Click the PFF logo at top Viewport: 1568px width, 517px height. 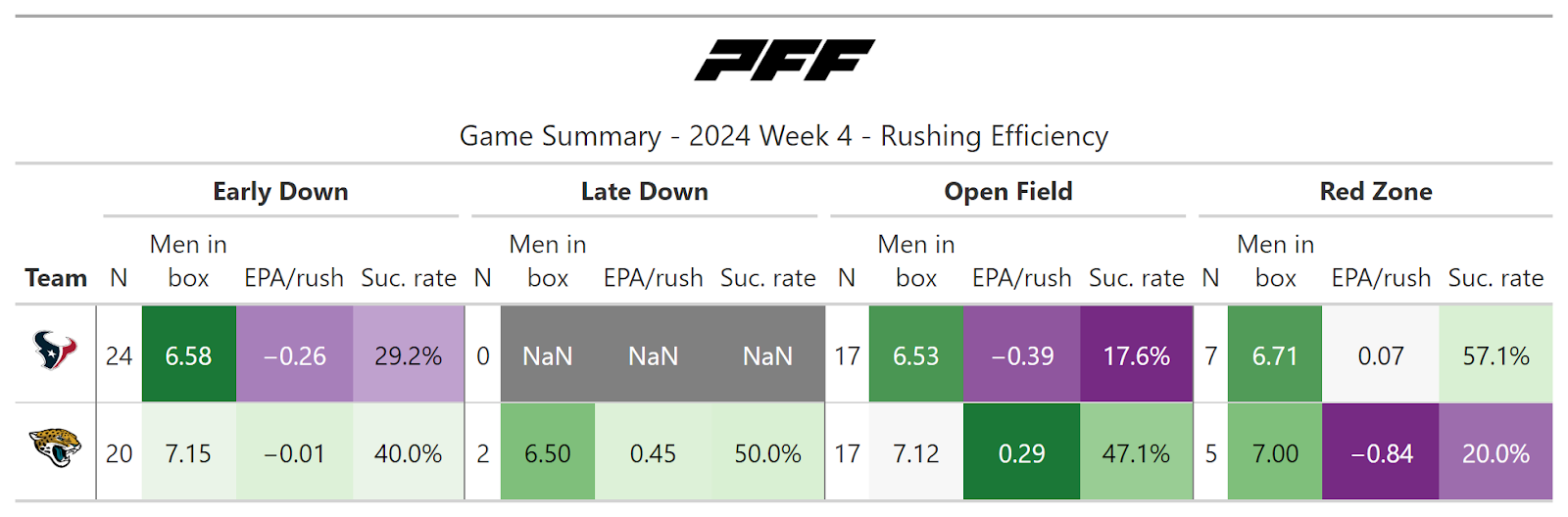pyautogui.click(x=784, y=61)
